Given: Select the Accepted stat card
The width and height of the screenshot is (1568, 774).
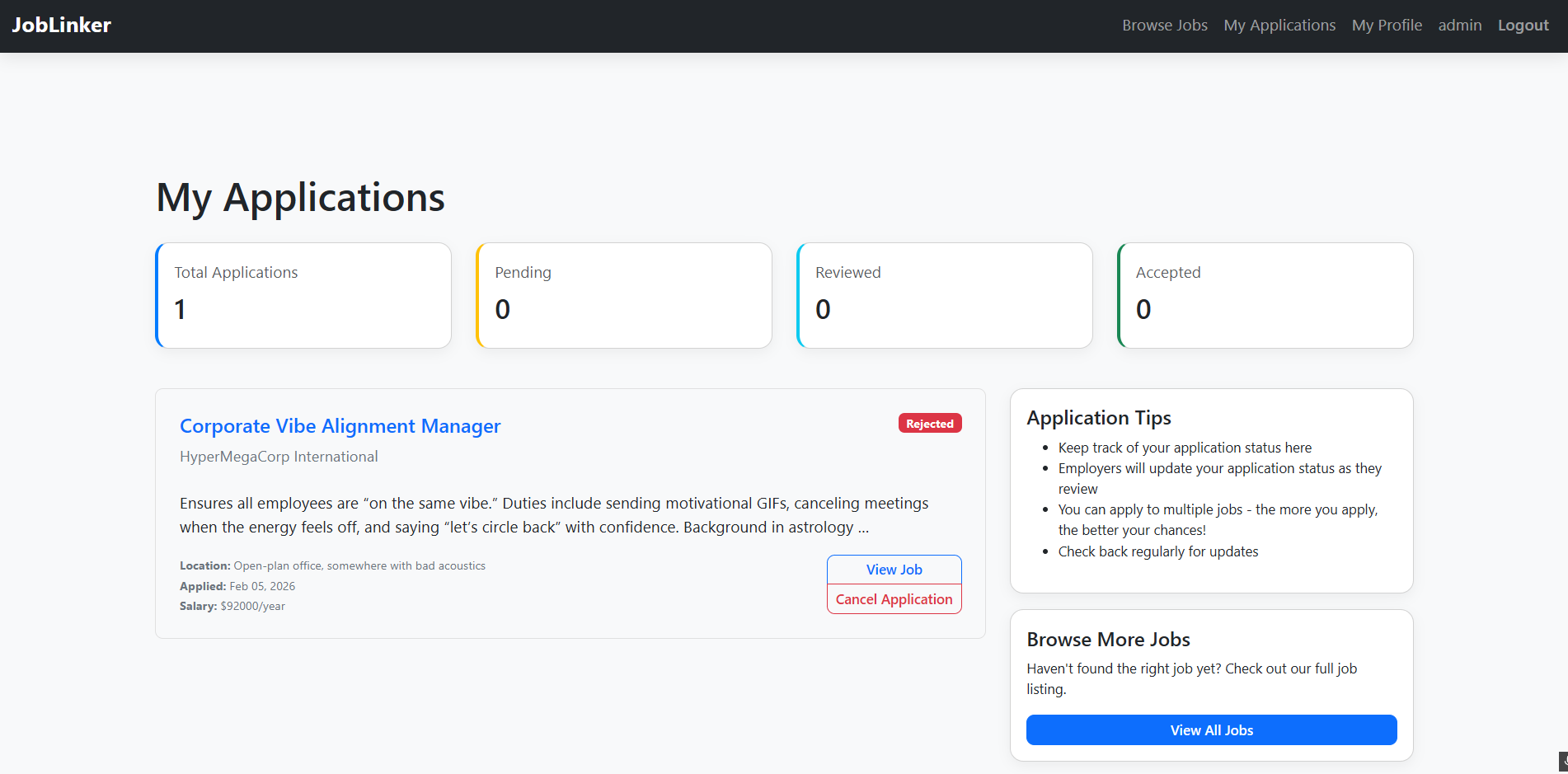Looking at the screenshot, I should (1265, 295).
